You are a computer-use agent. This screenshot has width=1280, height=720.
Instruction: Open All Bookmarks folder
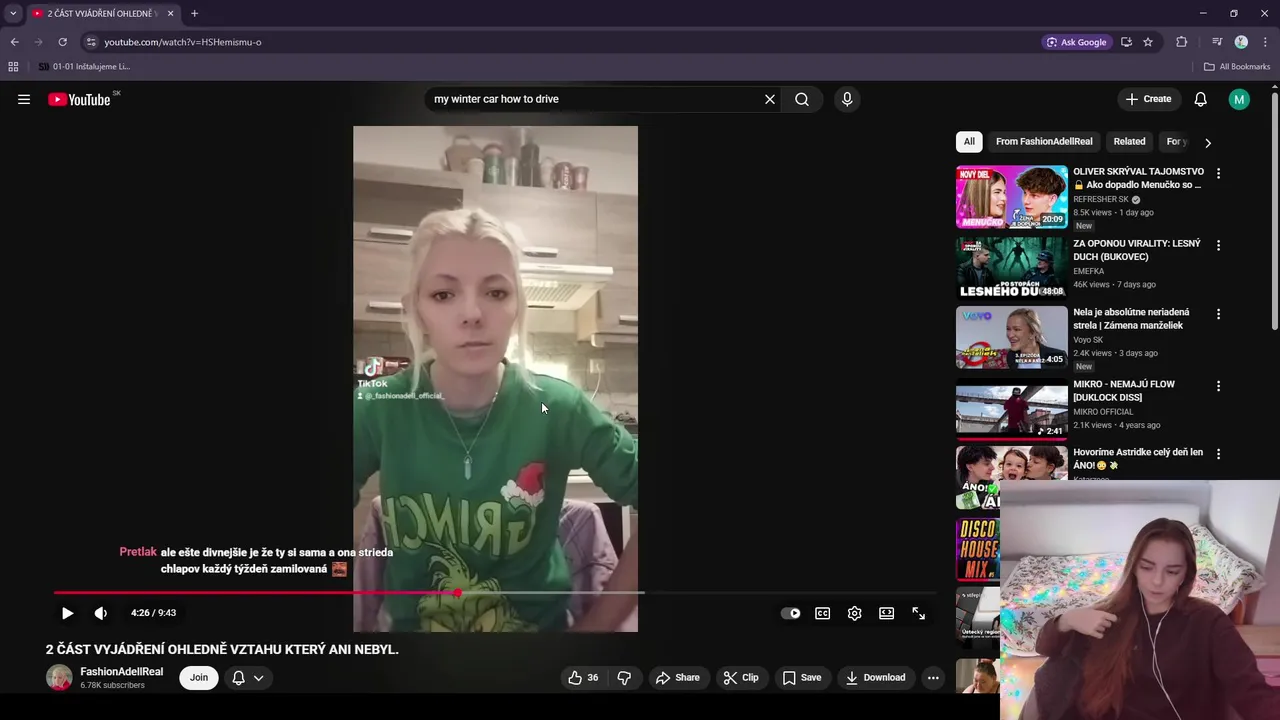(1237, 67)
